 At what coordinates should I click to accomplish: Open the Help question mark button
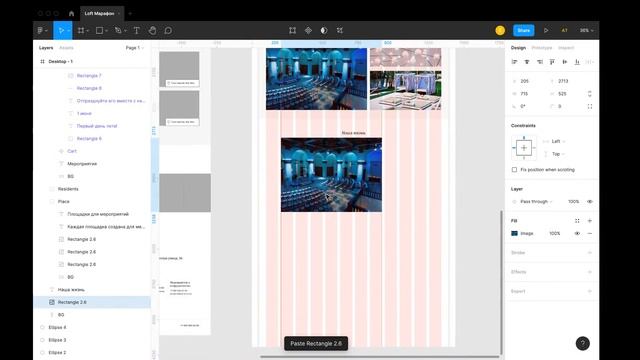582,344
